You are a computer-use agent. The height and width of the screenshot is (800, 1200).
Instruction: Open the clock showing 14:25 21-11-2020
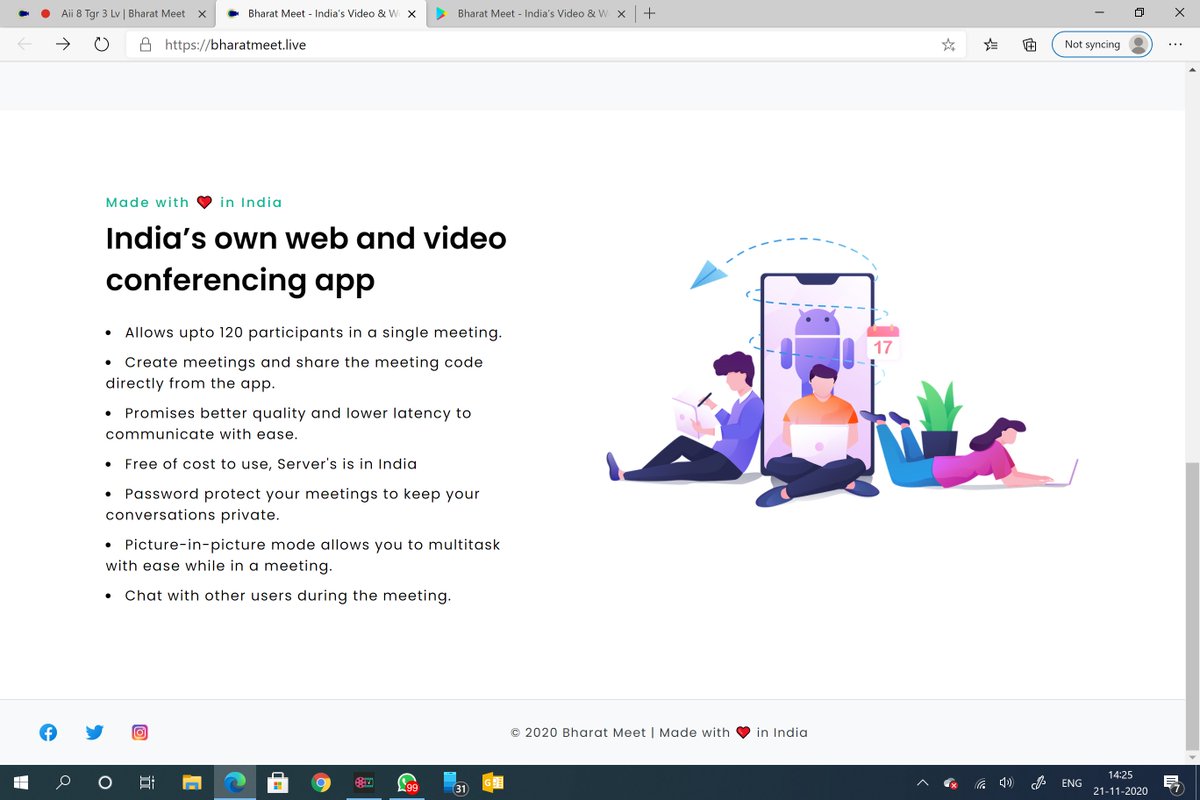[1120, 783]
